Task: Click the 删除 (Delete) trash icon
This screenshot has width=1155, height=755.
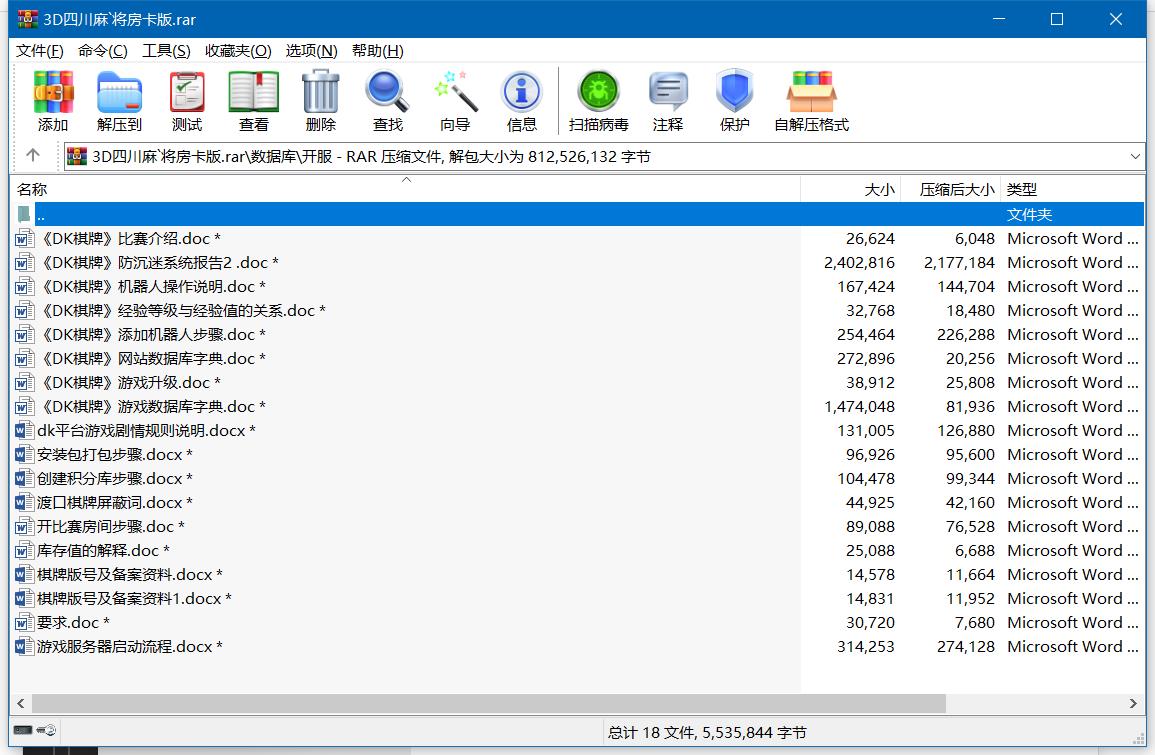Action: pyautogui.click(x=319, y=100)
